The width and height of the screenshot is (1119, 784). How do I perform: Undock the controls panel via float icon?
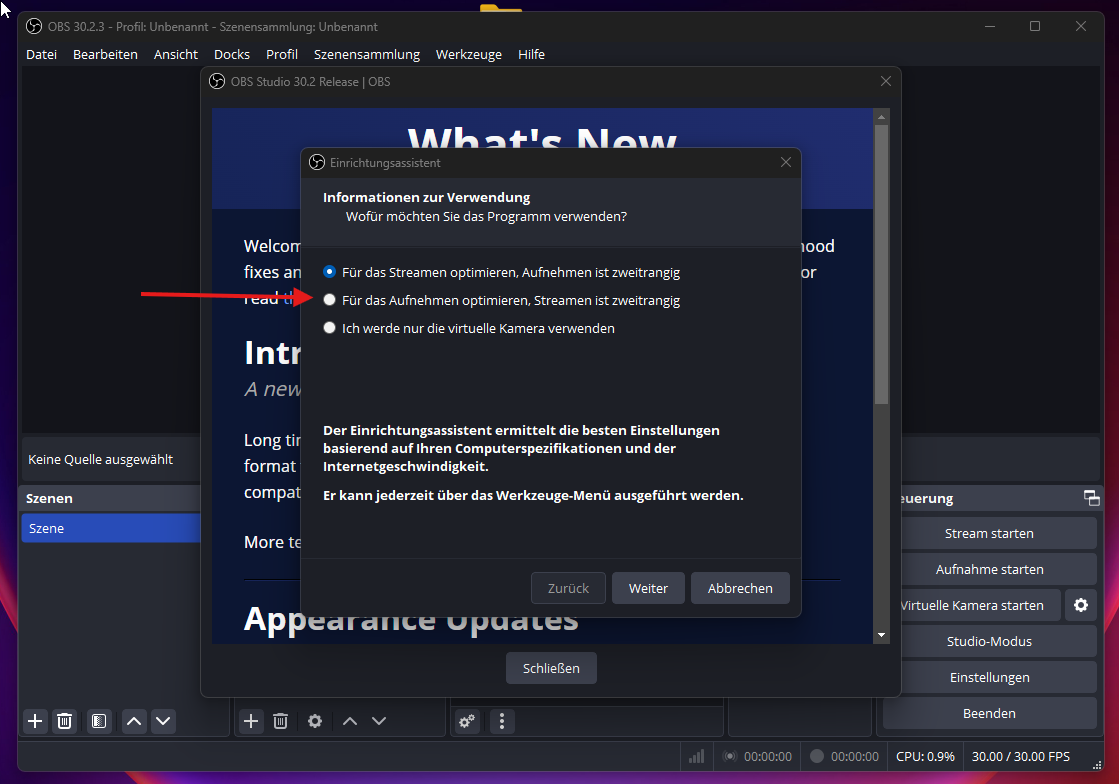click(x=1091, y=498)
